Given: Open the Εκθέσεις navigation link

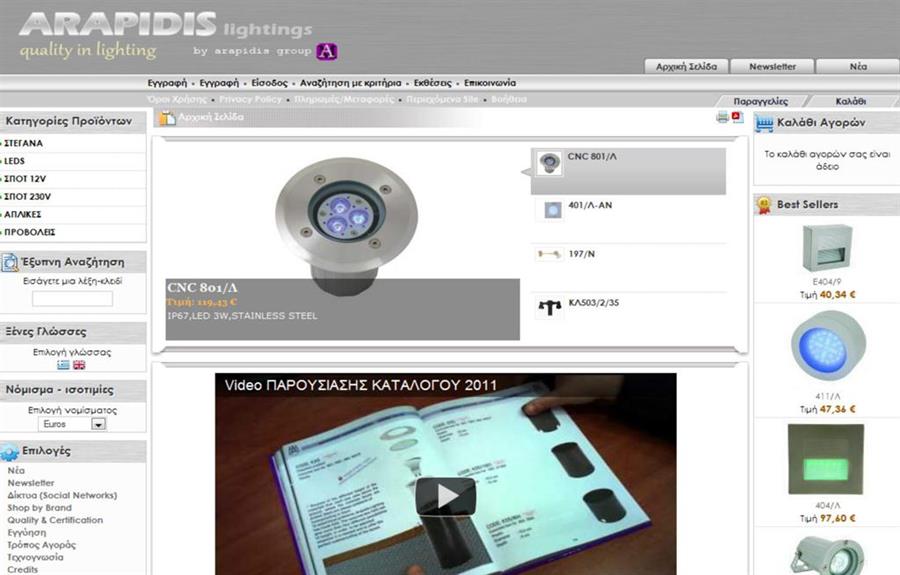Looking at the screenshot, I should (433, 83).
